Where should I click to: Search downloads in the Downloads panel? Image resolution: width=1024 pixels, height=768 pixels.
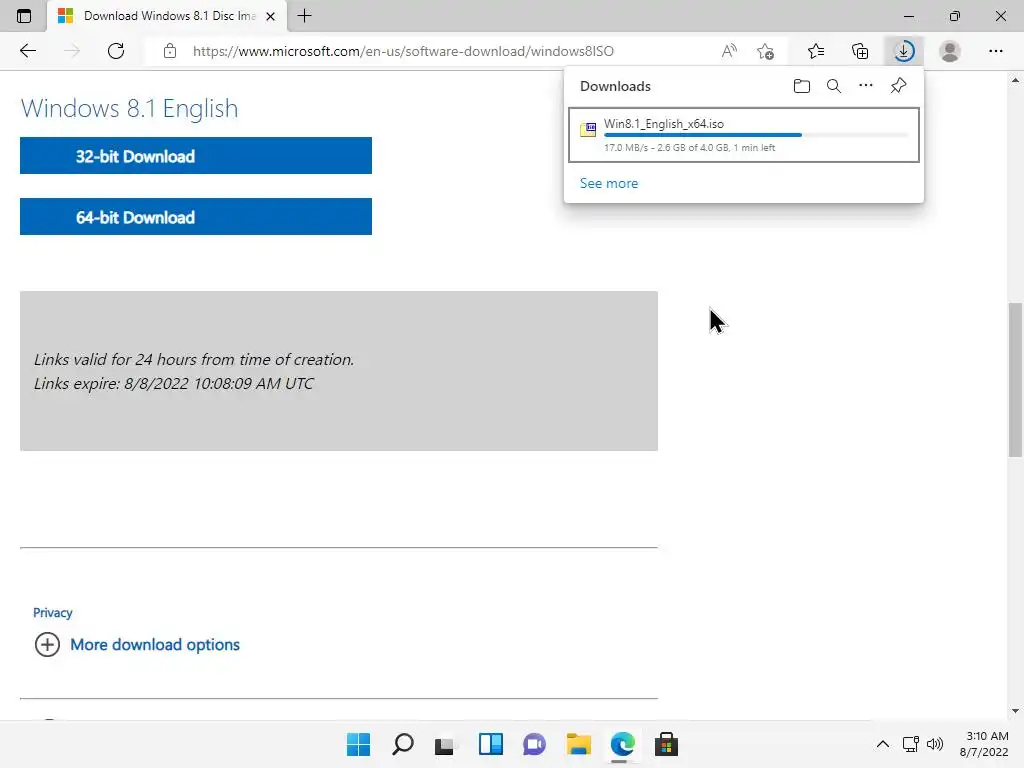coord(834,86)
